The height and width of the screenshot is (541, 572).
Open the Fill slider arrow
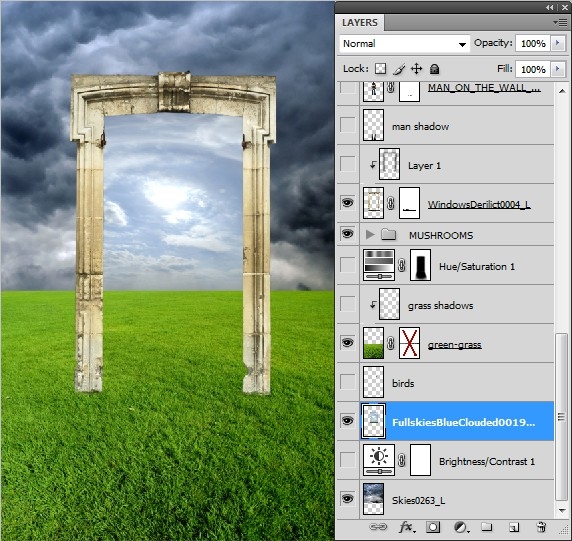point(557,69)
